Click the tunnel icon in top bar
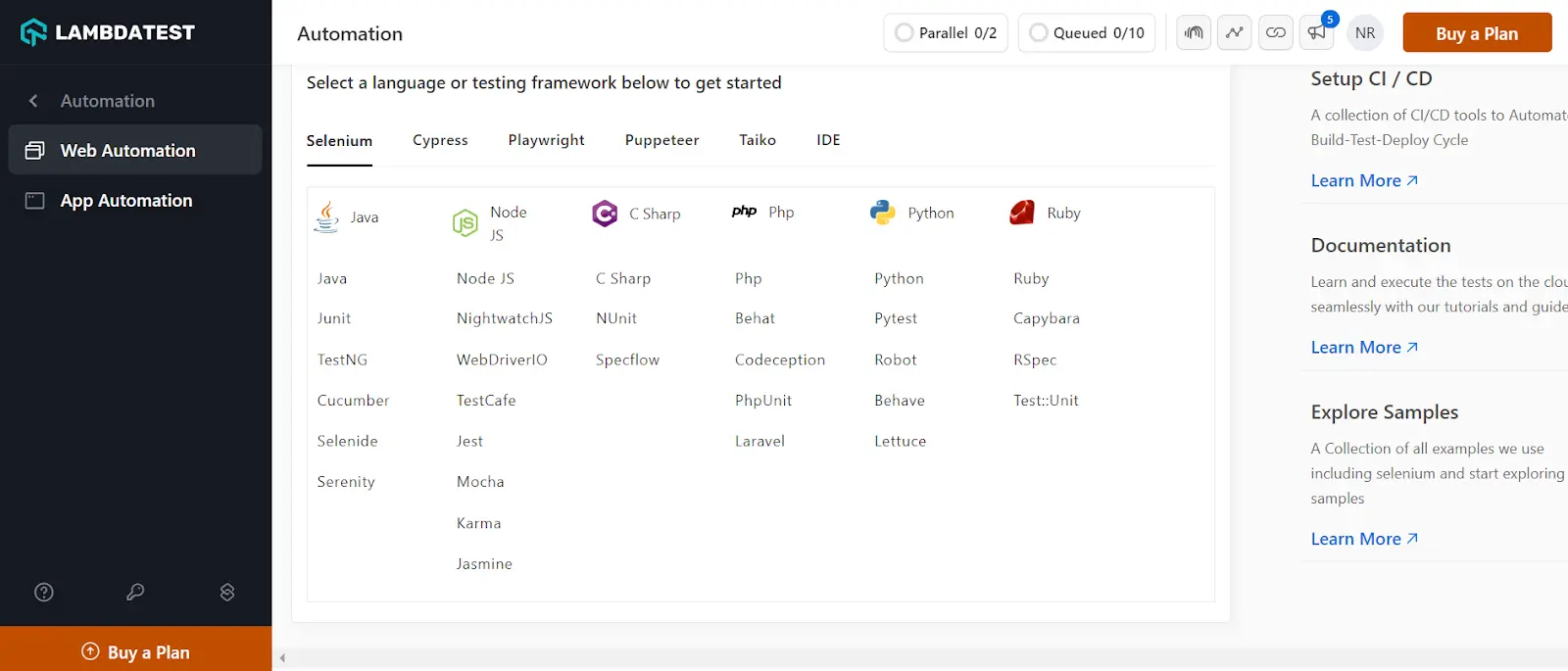1568x671 pixels. click(x=1193, y=33)
